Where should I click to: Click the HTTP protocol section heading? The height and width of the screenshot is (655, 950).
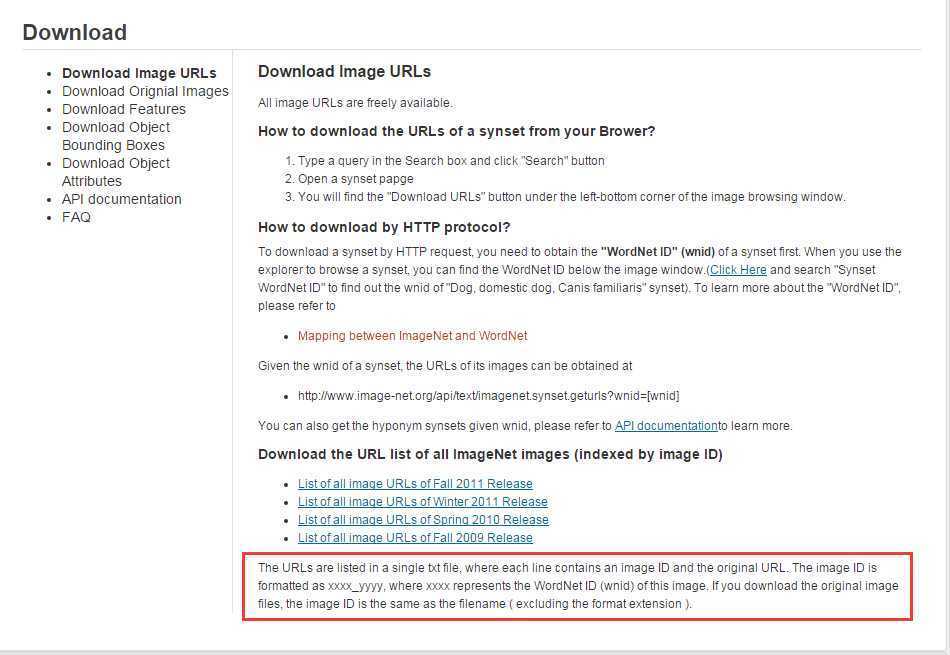(384, 227)
